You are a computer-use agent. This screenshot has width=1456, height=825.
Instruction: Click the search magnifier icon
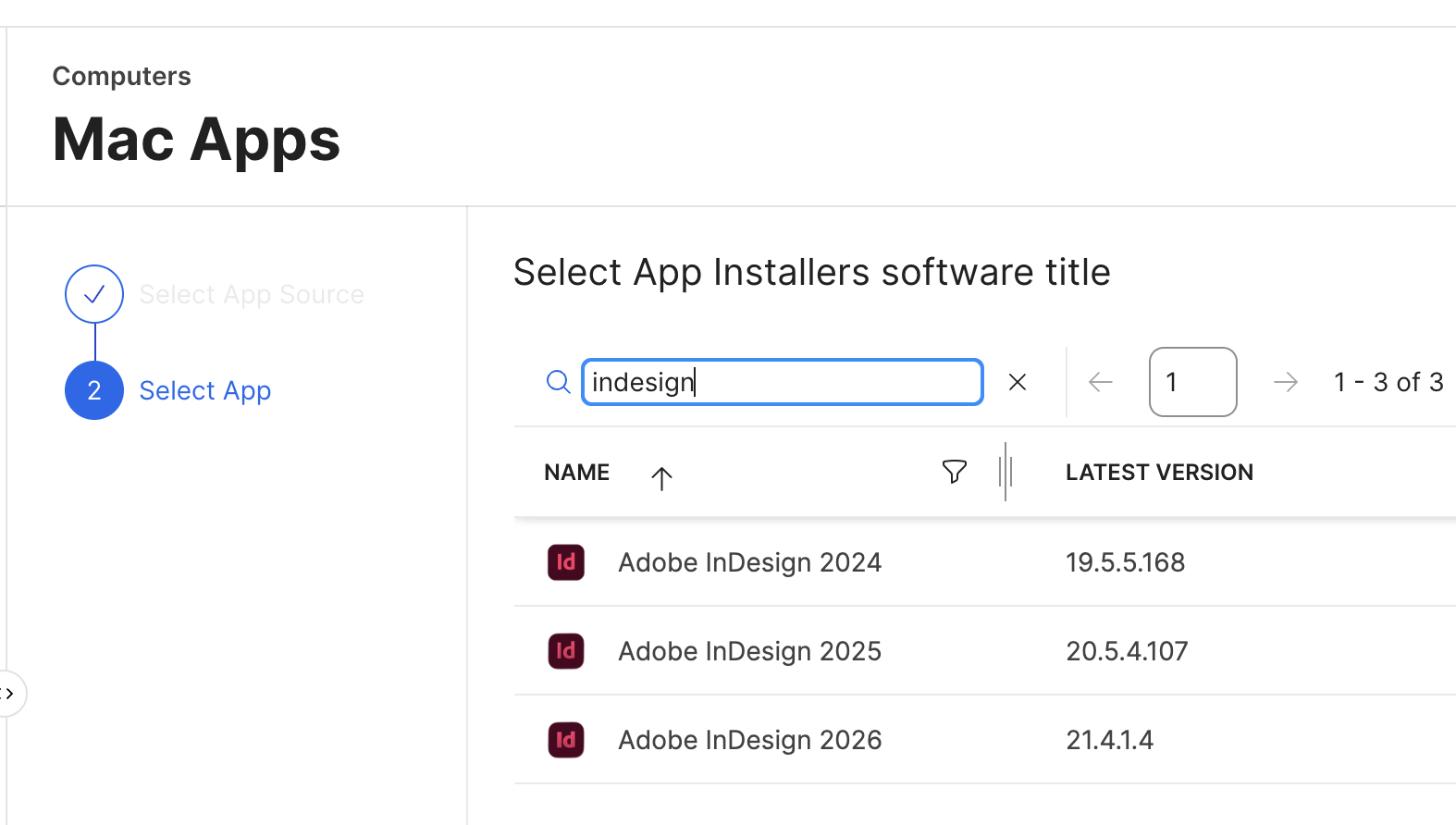pyautogui.click(x=558, y=382)
